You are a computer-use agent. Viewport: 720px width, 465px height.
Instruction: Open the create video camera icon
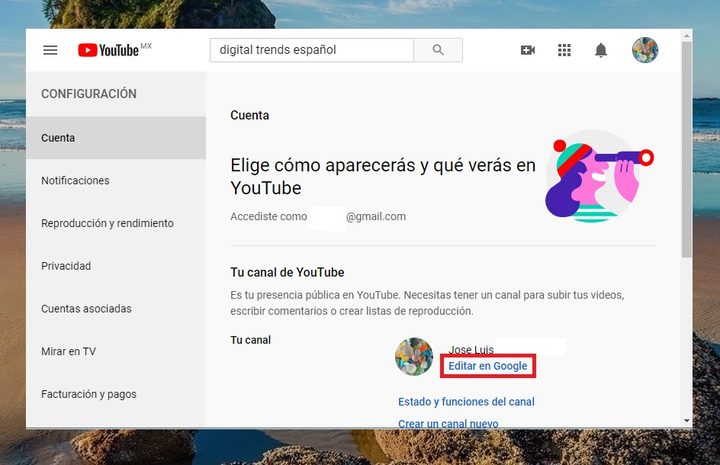(528, 50)
